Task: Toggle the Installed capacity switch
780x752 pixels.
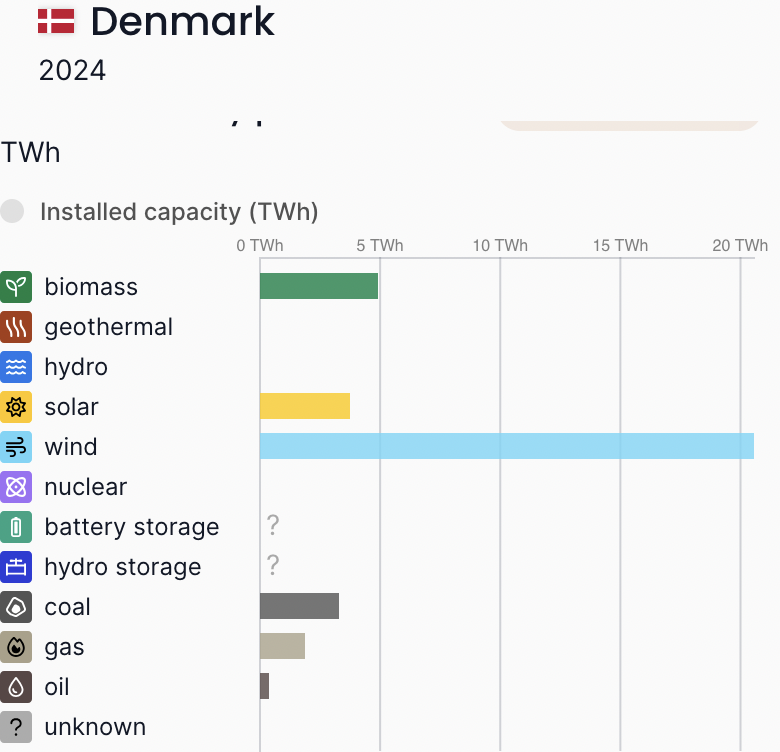Action: (13, 212)
